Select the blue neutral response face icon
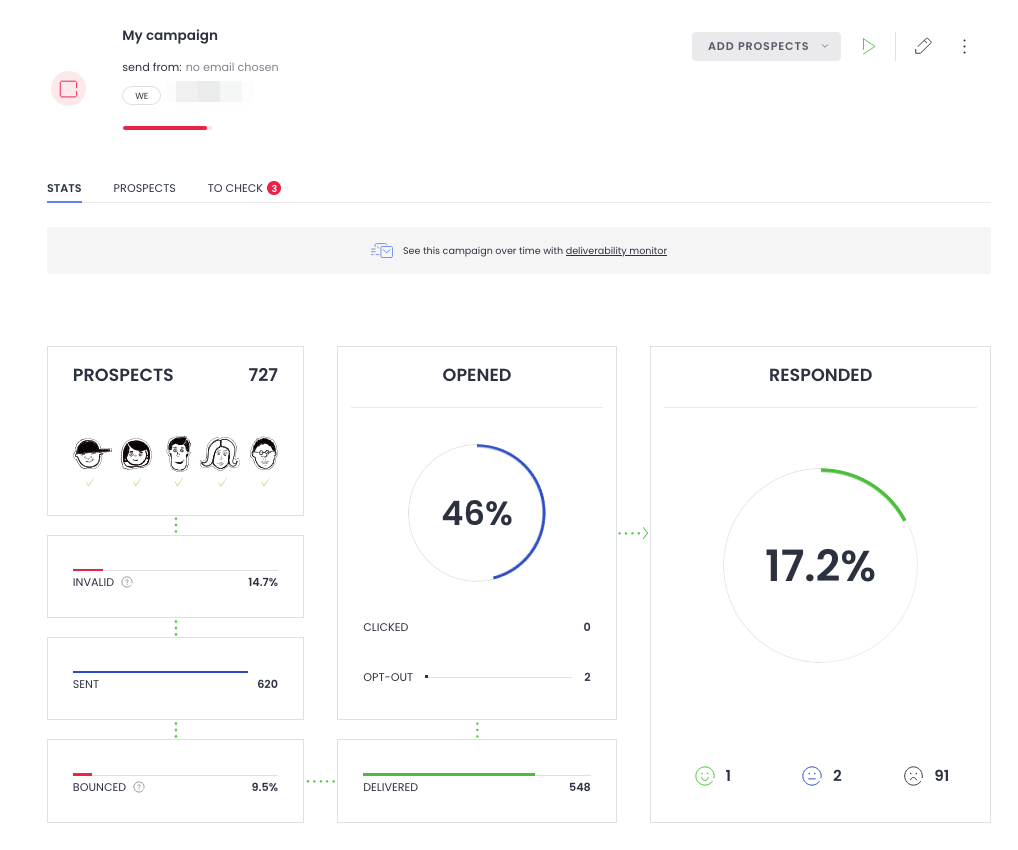The width and height of the screenshot is (1018, 850). pyautogui.click(x=812, y=775)
